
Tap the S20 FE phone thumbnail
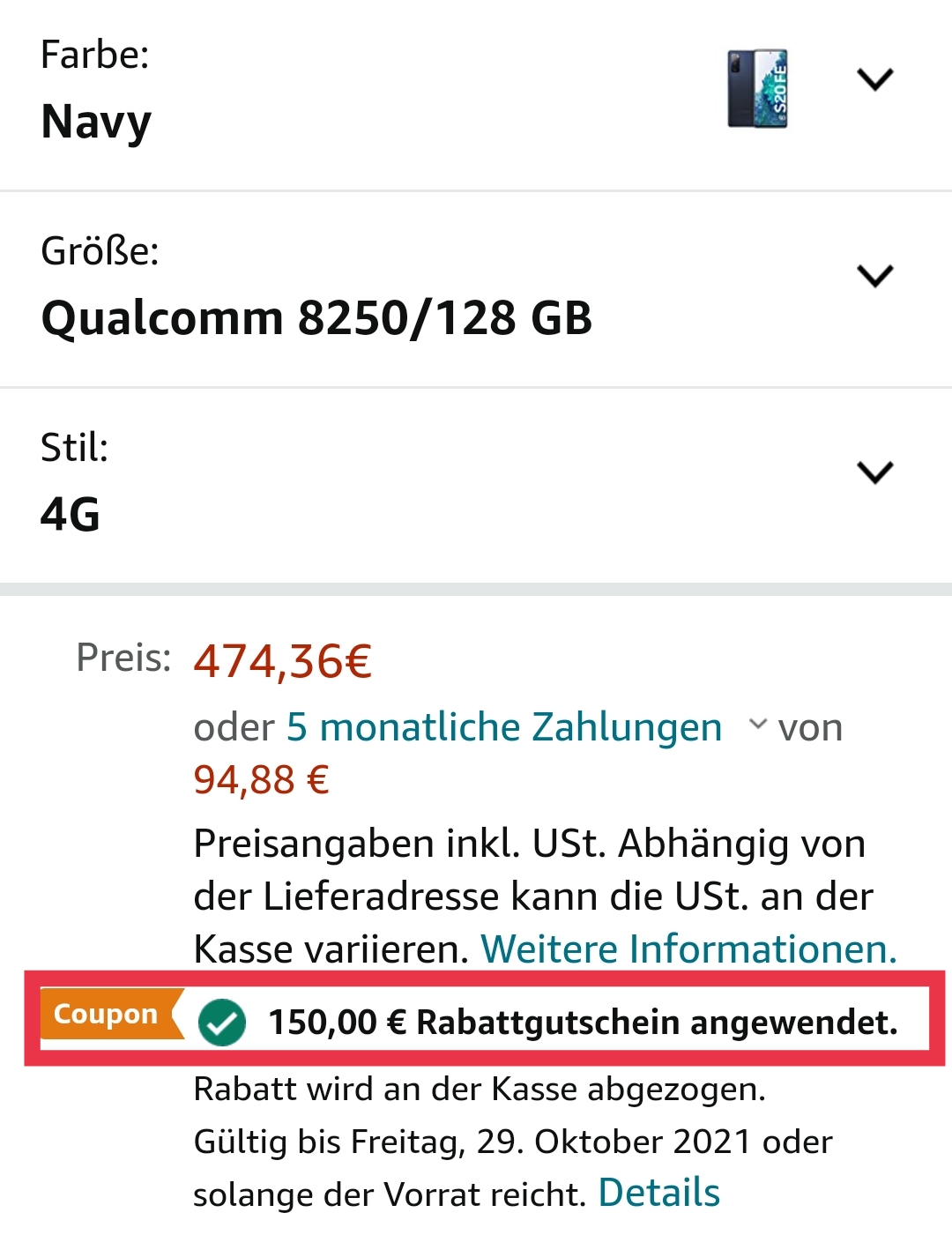tap(757, 89)
